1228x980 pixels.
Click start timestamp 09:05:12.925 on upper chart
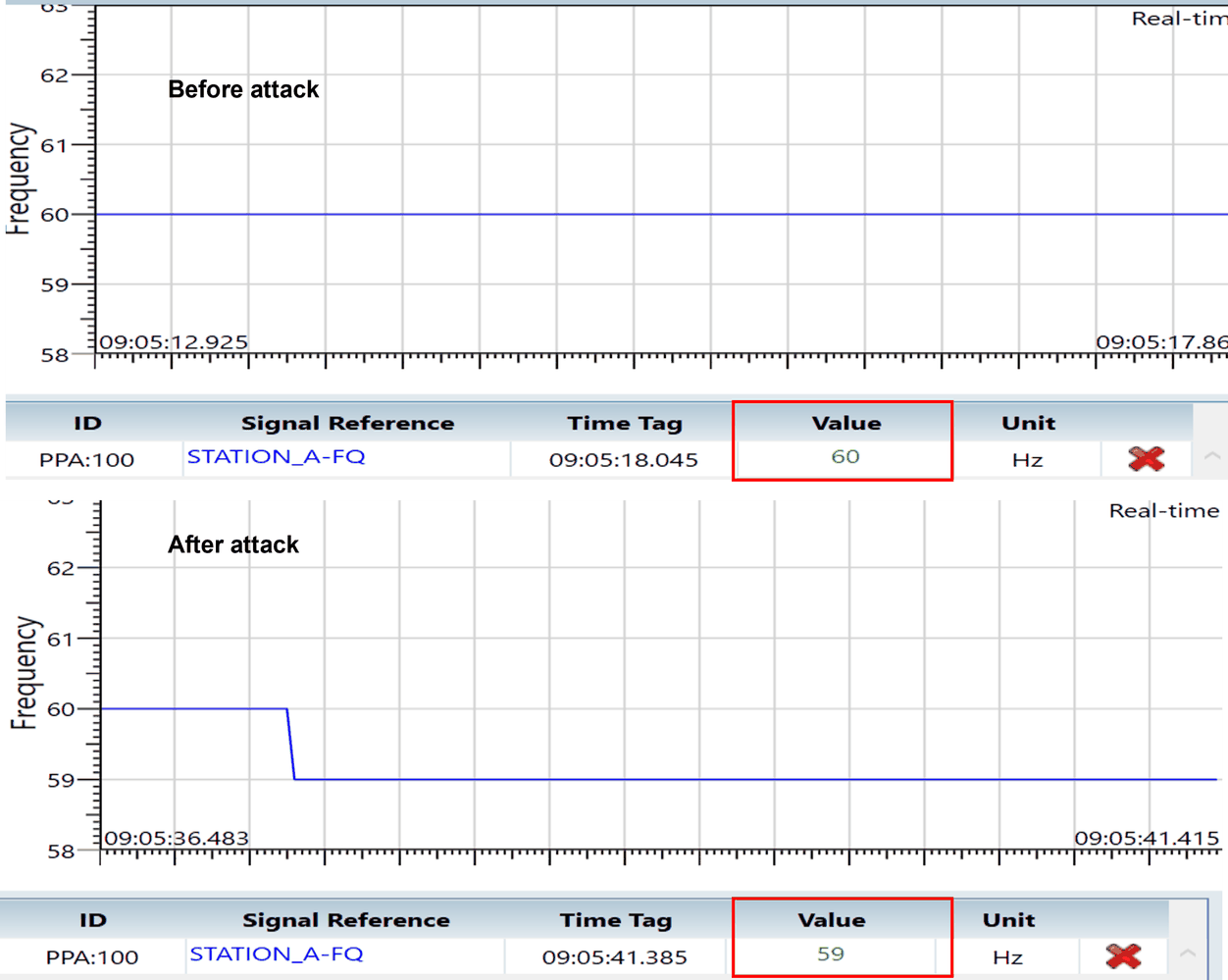(174, 342)
